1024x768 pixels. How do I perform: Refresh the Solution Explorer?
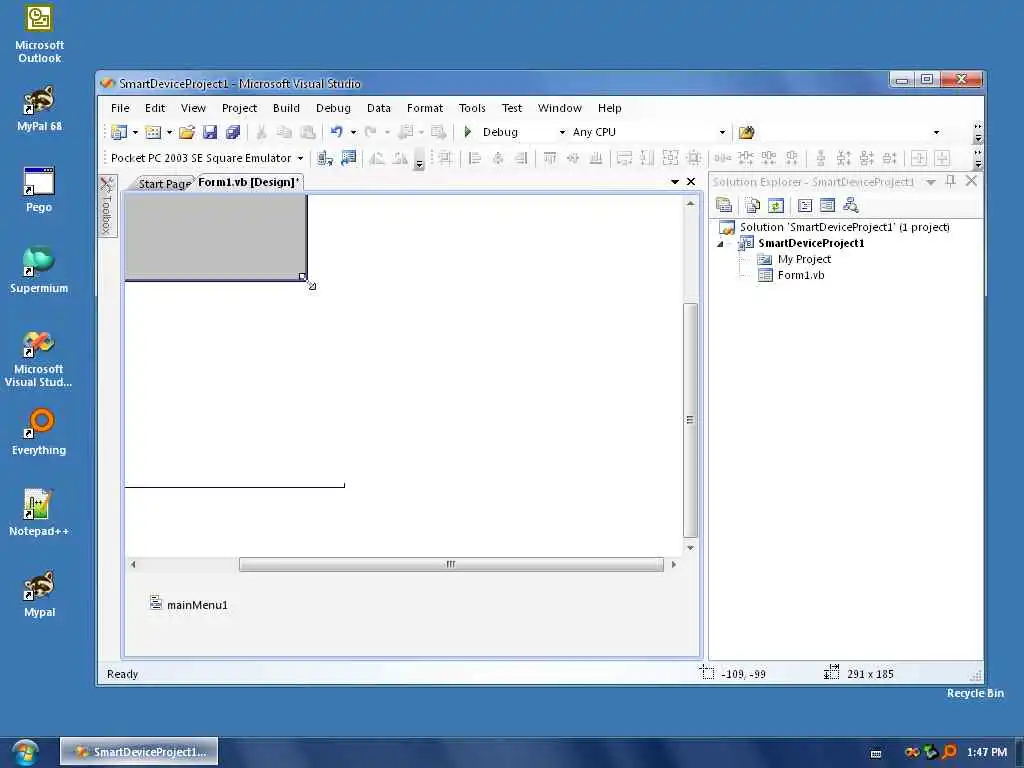coord(776,206)
